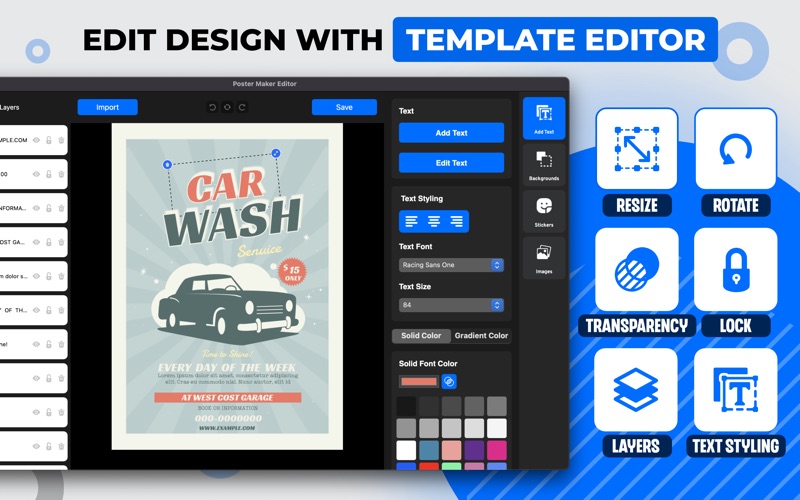Screen dimensions: 800x500
Task: Select the yellow 'Service' script text
Action: pos(260,250)
